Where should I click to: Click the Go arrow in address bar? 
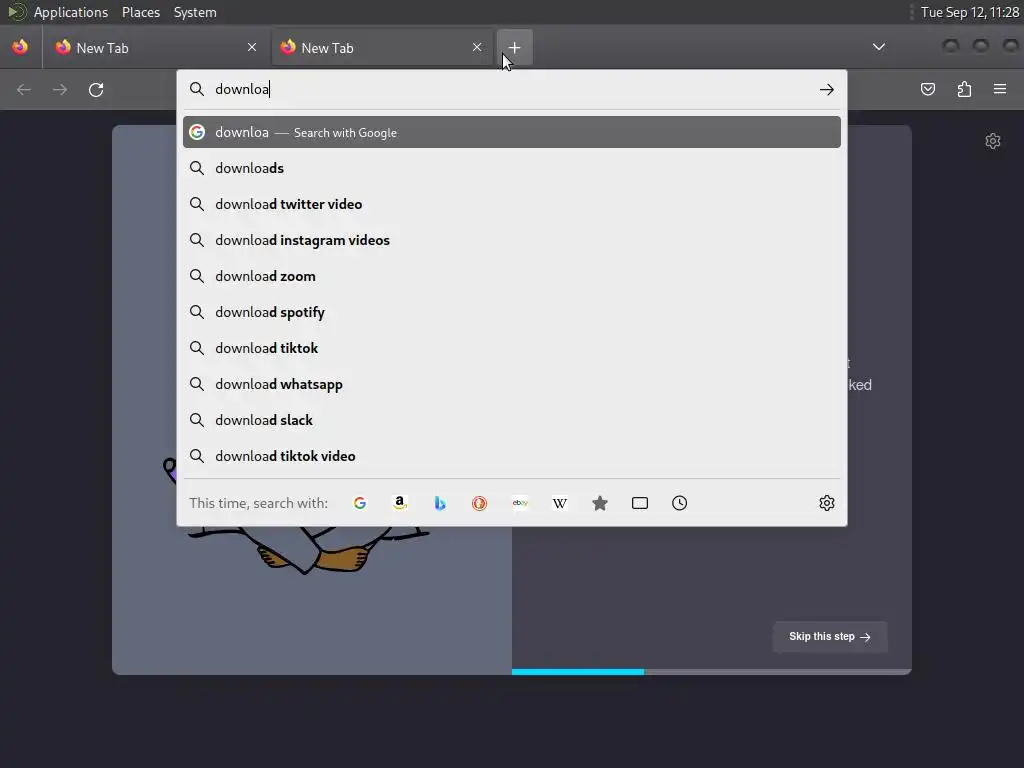point(827,89)
